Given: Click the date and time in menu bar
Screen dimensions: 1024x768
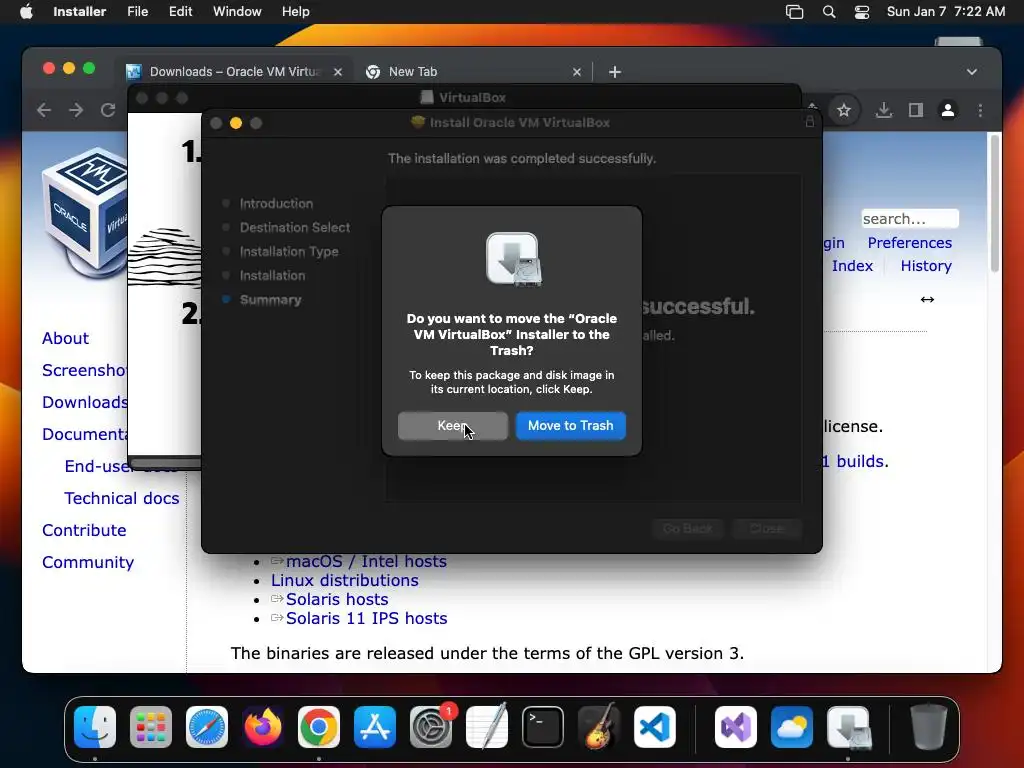Looking at the screenshot, I should 946,12.
